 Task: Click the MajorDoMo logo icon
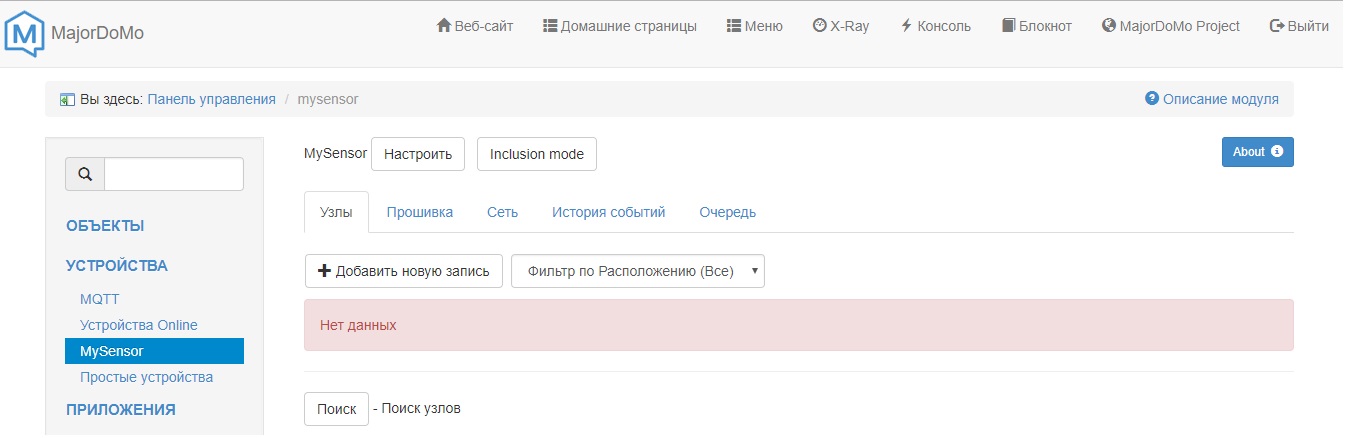(24, 32)
